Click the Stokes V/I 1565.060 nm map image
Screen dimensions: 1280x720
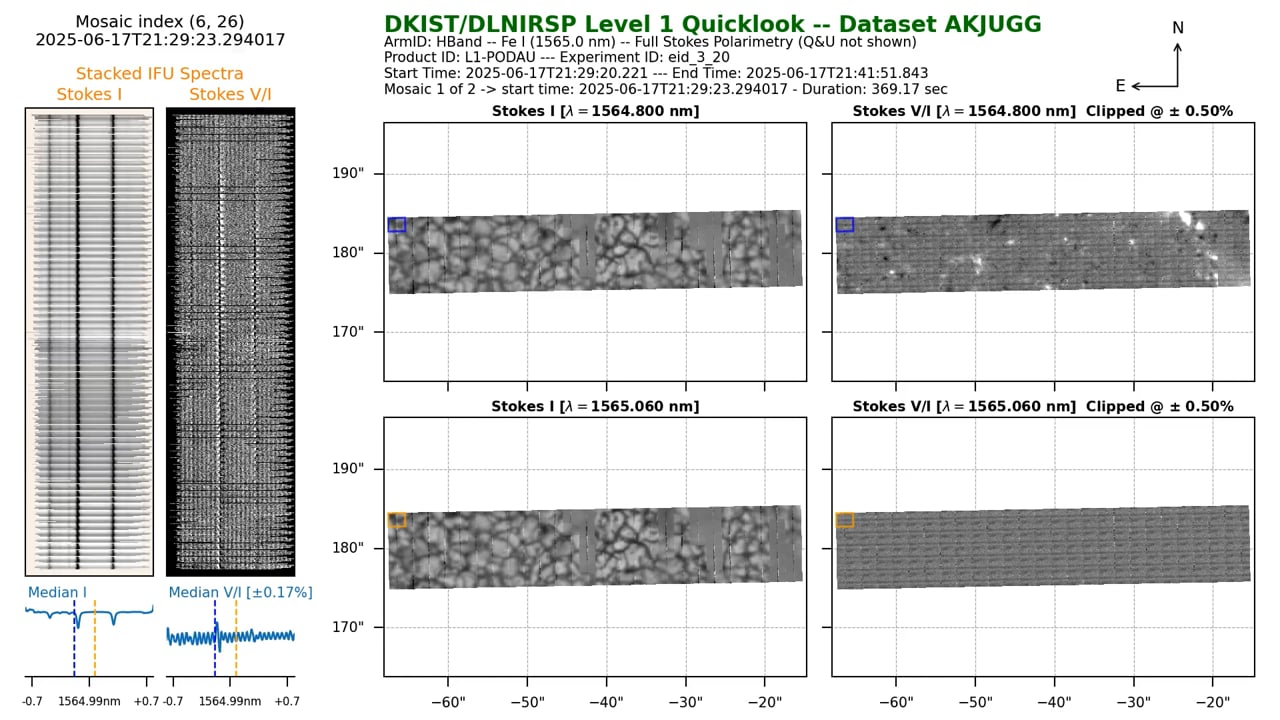coord(1043,547)
